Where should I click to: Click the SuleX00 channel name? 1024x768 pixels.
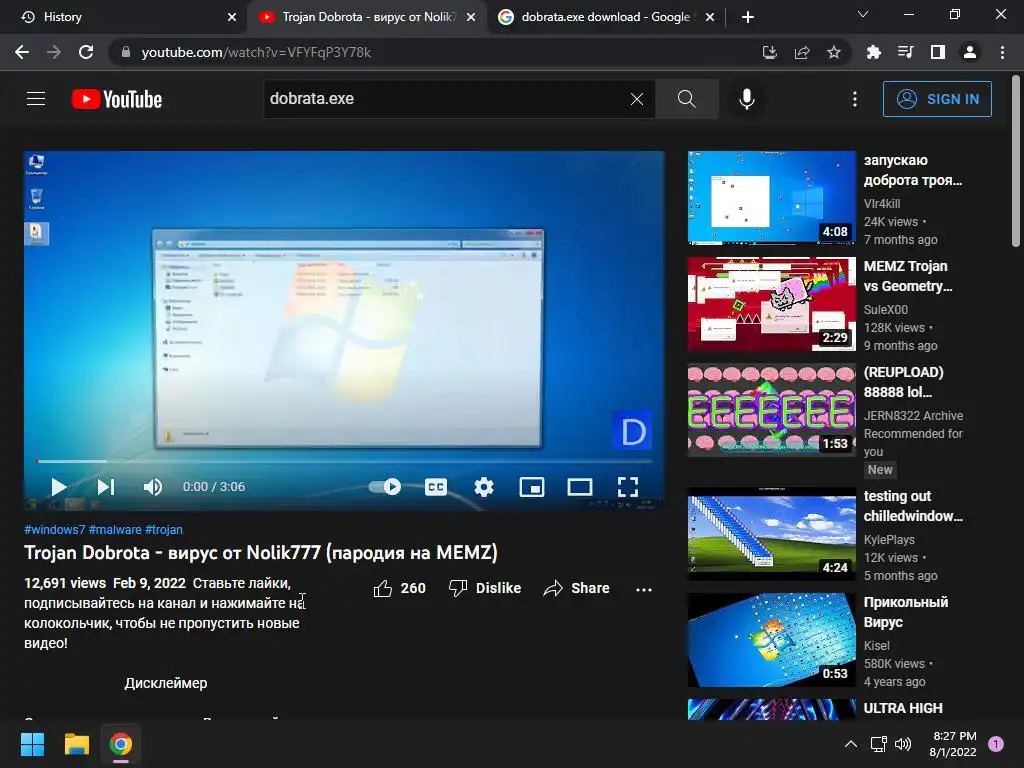click(886, 310)
